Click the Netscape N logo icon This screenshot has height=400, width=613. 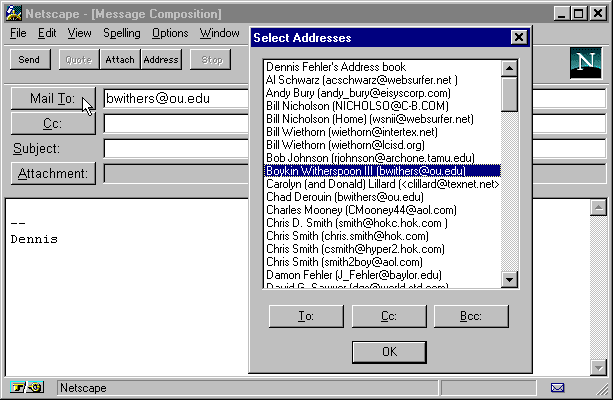[x=583, y=60]
